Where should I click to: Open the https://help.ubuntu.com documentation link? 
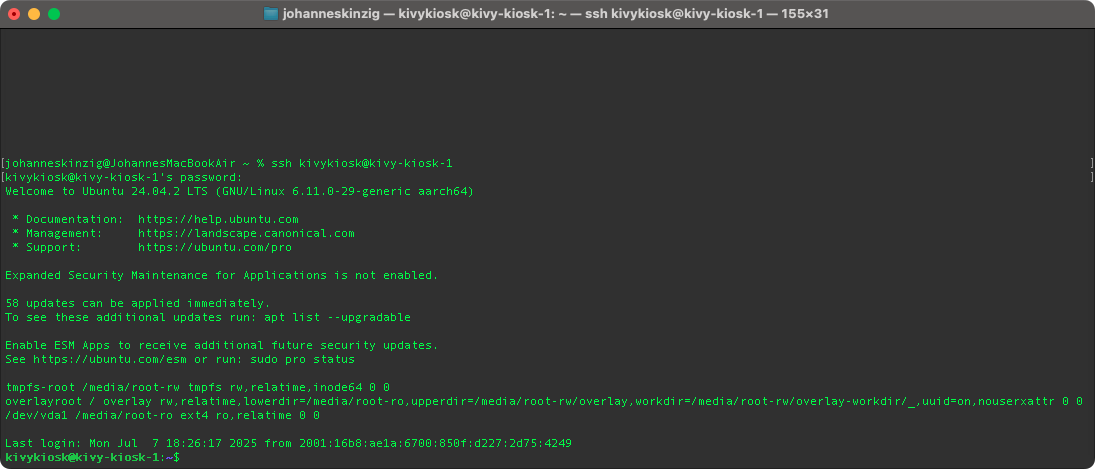tap(219, 219)
